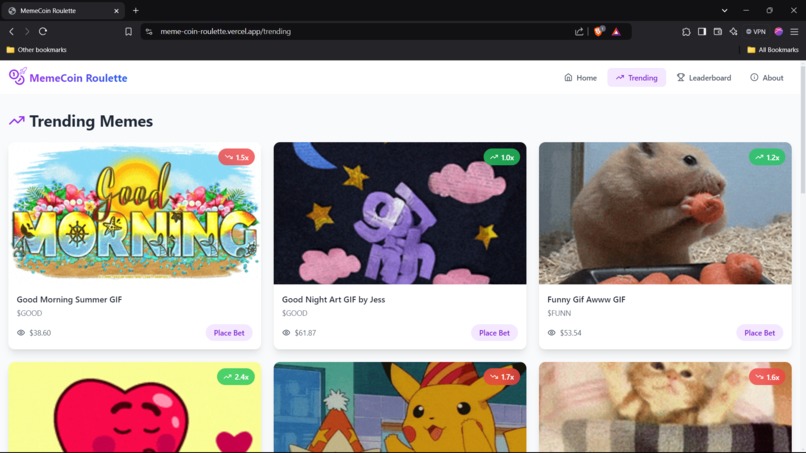
Task: Open the About page
Action: 766,78
